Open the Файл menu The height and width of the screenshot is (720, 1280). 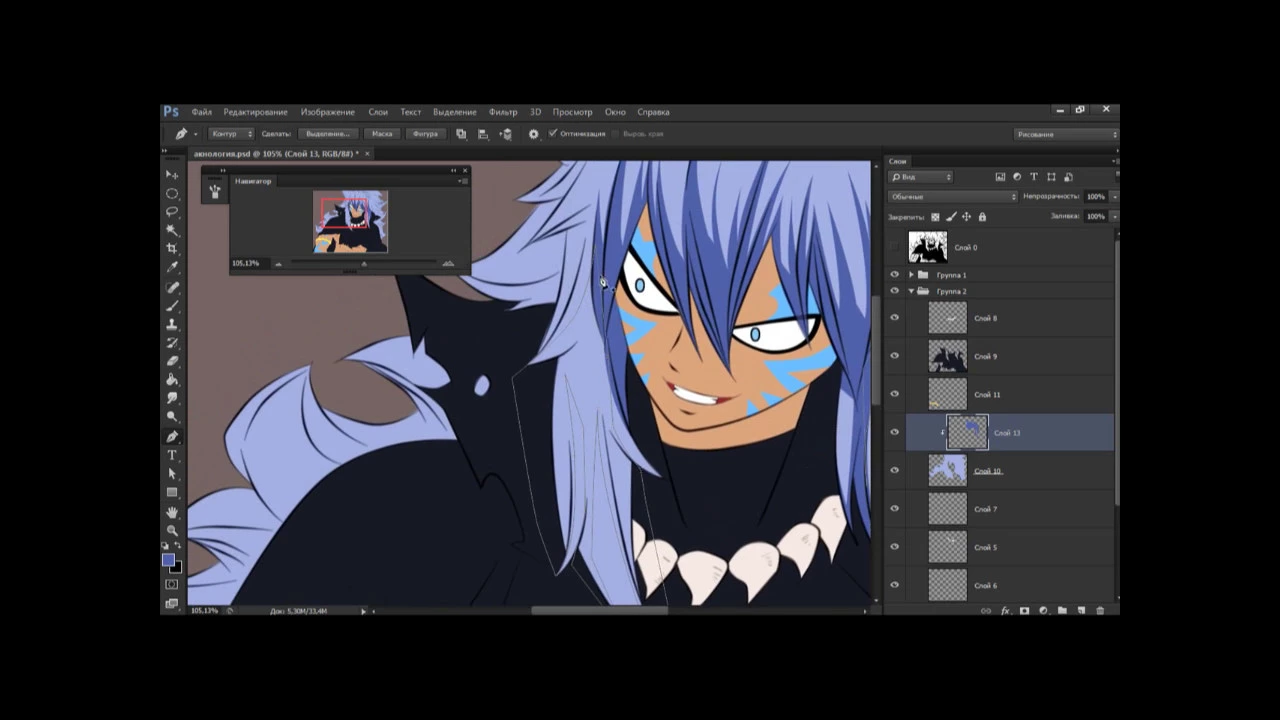click(x=202, y=112)
